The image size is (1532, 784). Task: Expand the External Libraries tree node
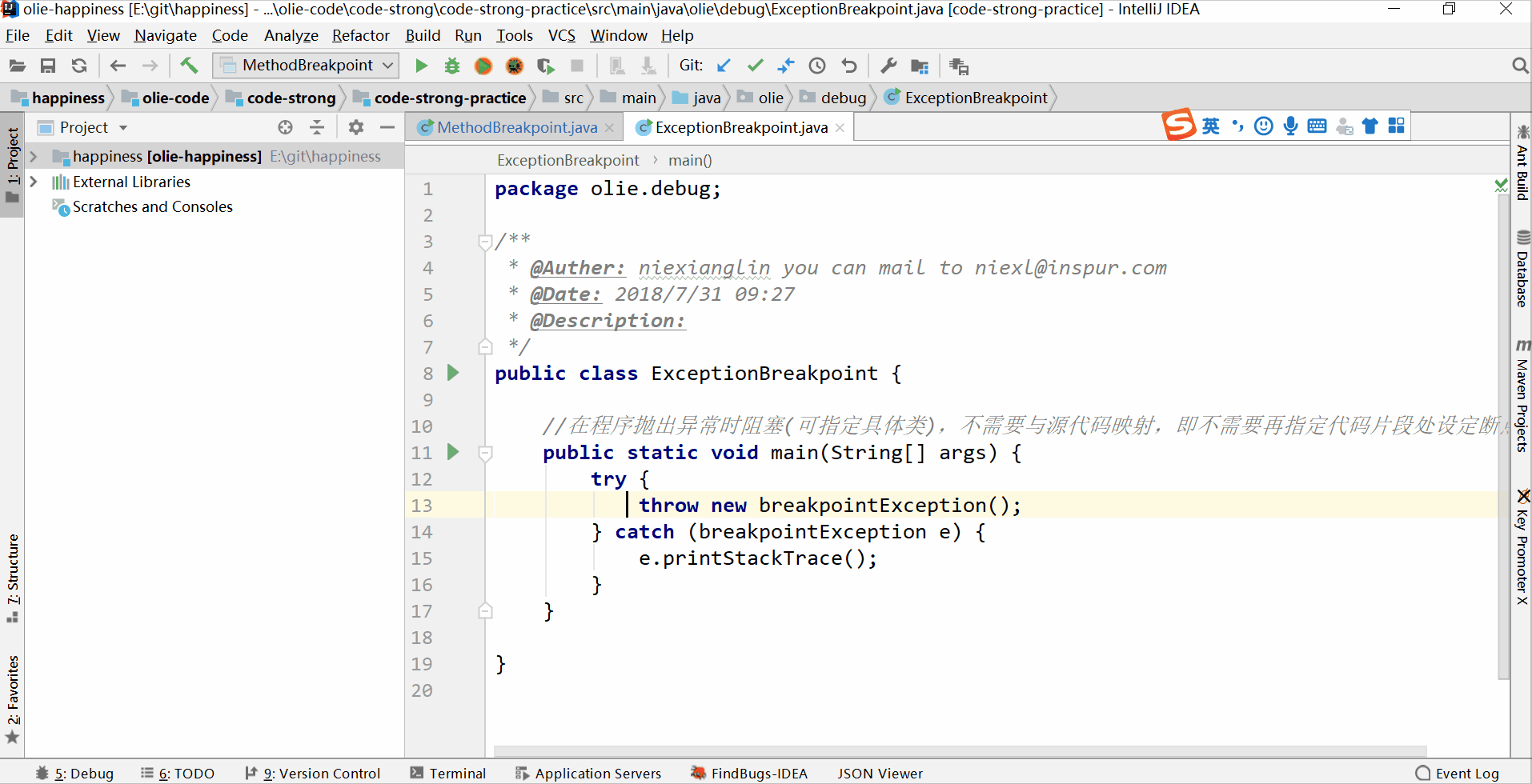coord(34,182)
